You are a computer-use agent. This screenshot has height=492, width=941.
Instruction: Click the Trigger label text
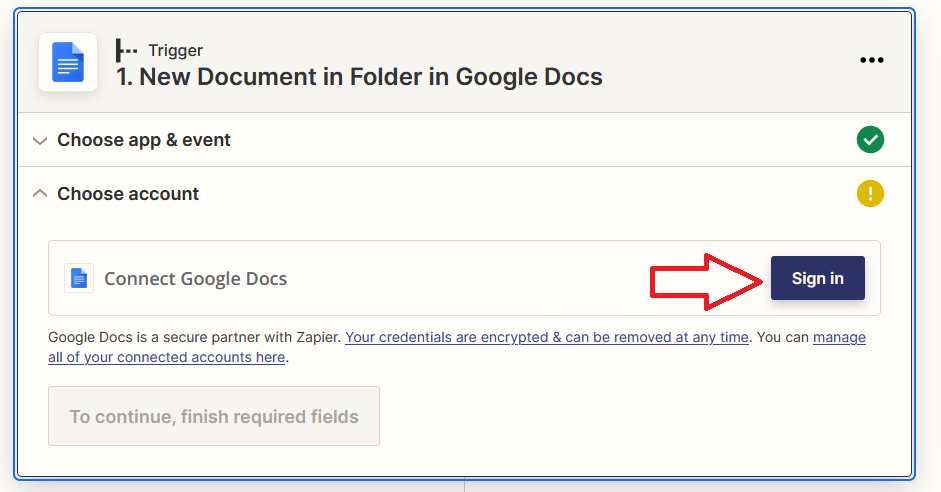pos(175,50)
